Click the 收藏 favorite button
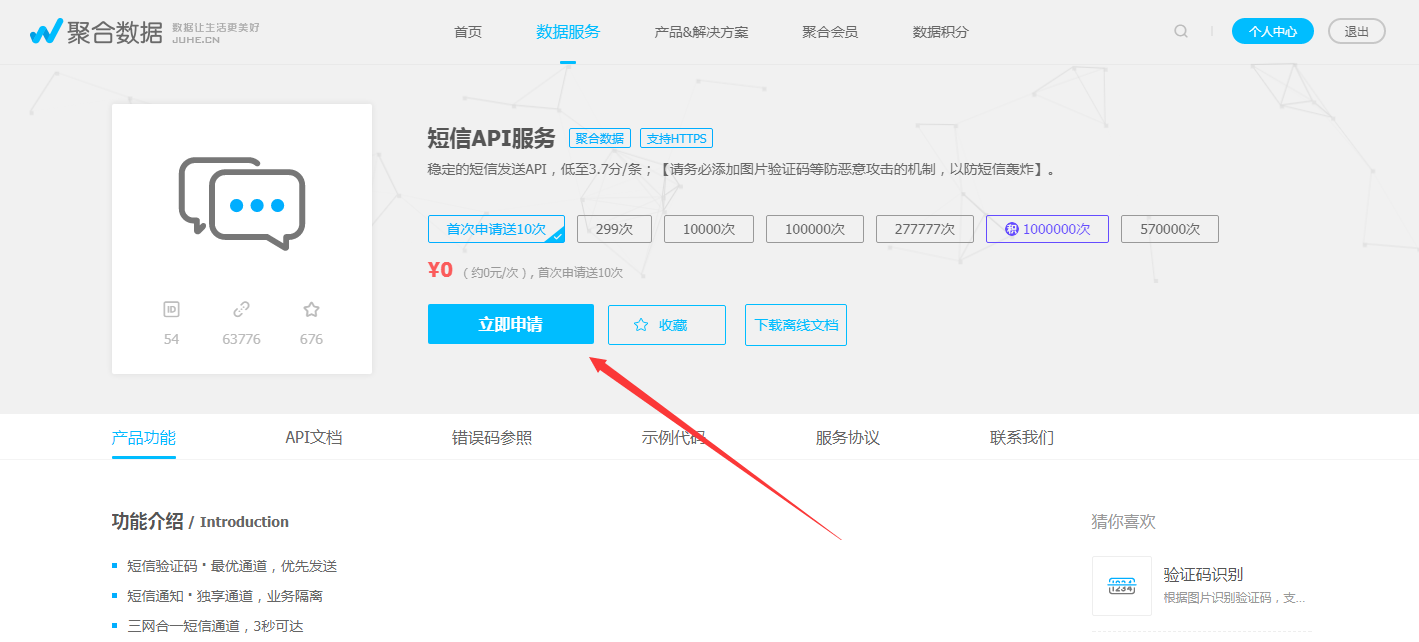This screenshot has height=642, width=1419. [667, 325]
